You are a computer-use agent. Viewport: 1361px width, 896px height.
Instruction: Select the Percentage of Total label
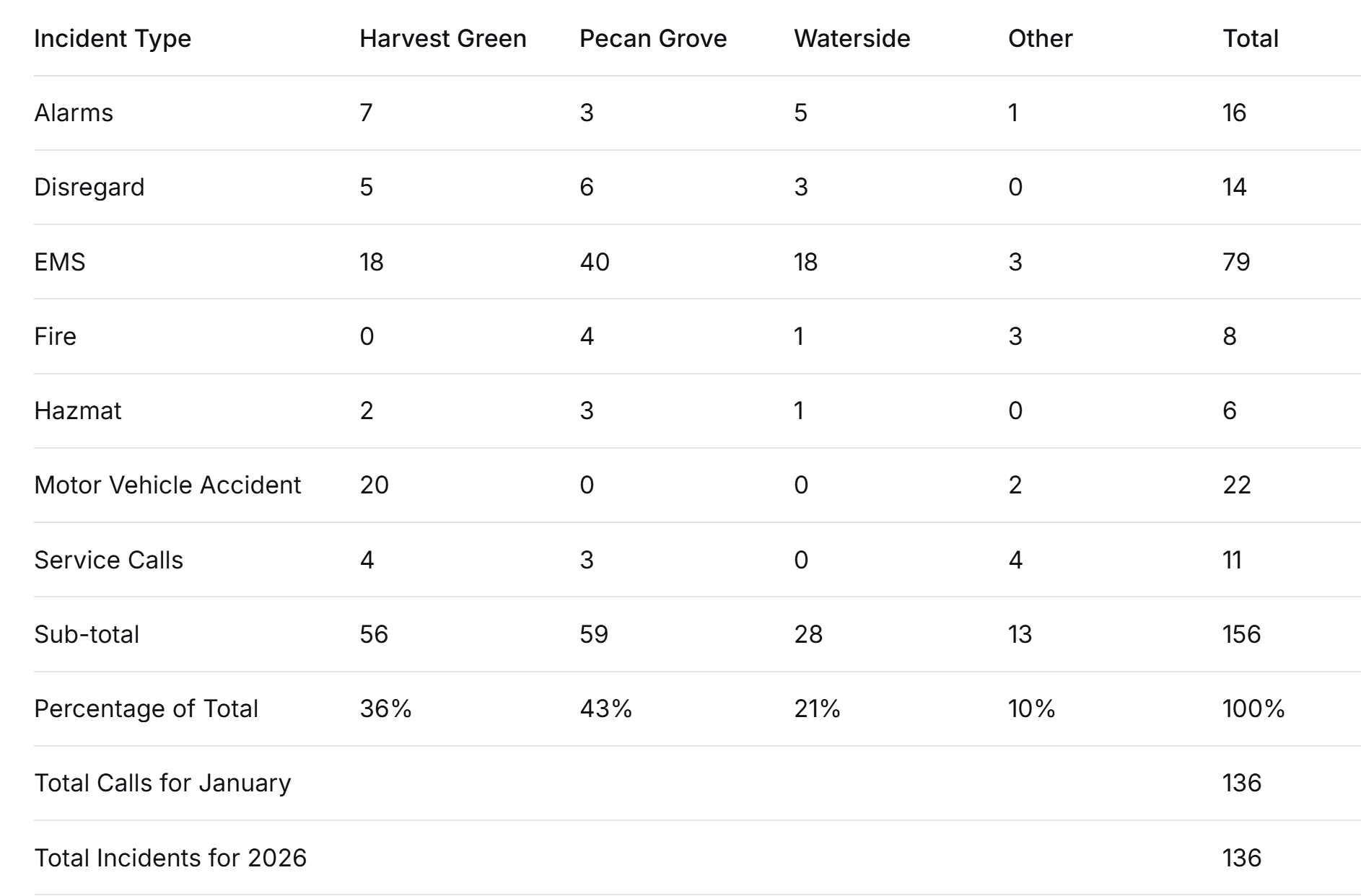pos(146,708)
